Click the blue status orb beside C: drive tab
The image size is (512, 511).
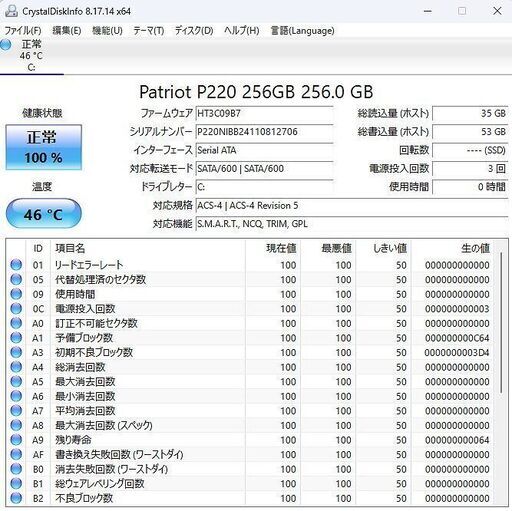(x=6, y=45)
